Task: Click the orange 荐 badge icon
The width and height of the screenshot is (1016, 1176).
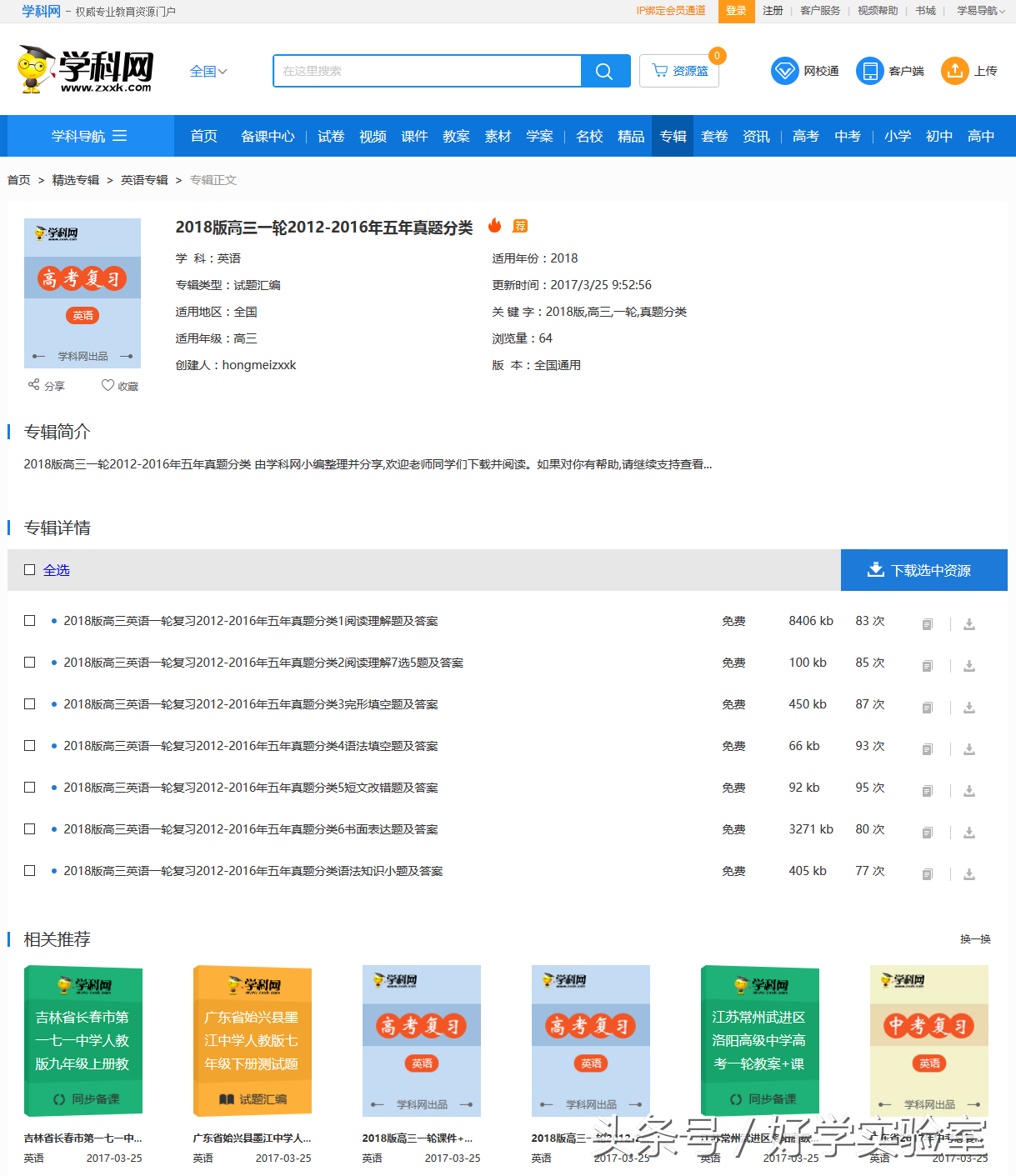Action: [520, 226]
